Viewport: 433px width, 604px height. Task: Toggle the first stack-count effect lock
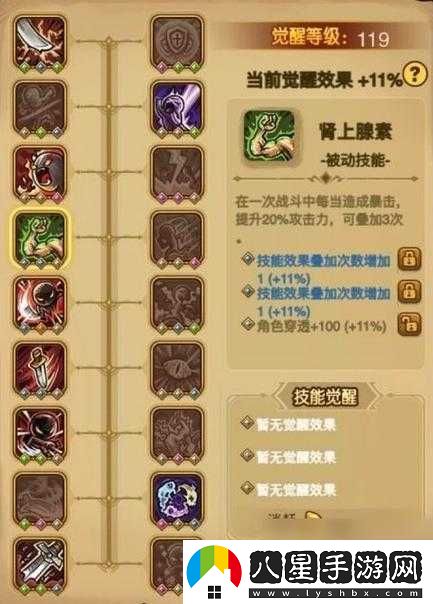tap(410, 259)
